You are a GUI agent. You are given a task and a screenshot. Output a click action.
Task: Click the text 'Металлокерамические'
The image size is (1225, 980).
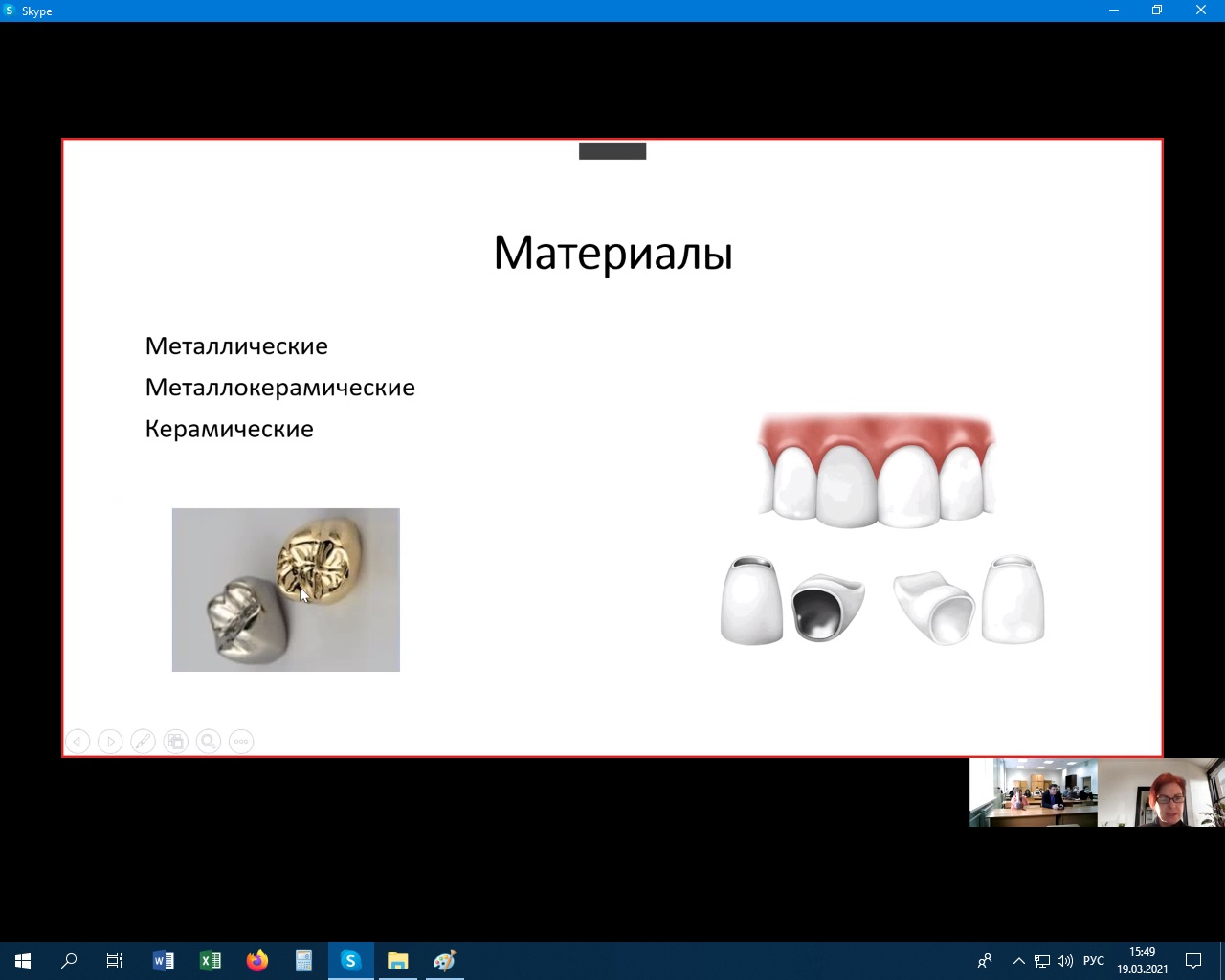point(280,388)
